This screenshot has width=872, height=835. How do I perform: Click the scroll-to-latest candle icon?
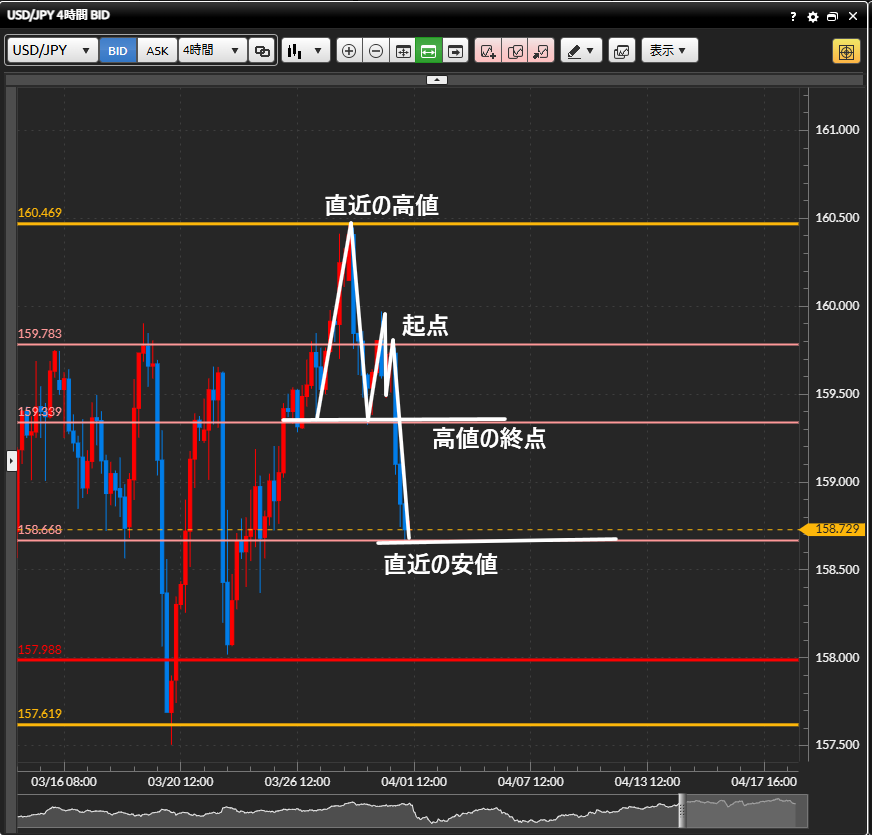(x=456, y=51)
